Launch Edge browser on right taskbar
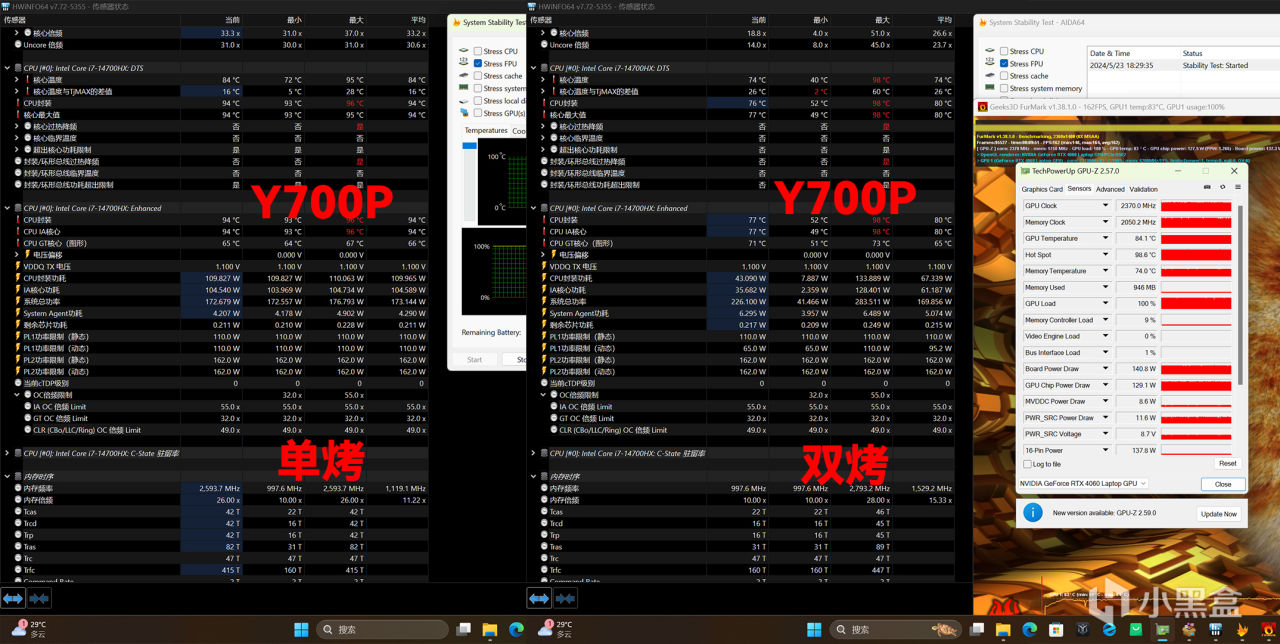 1030,629
